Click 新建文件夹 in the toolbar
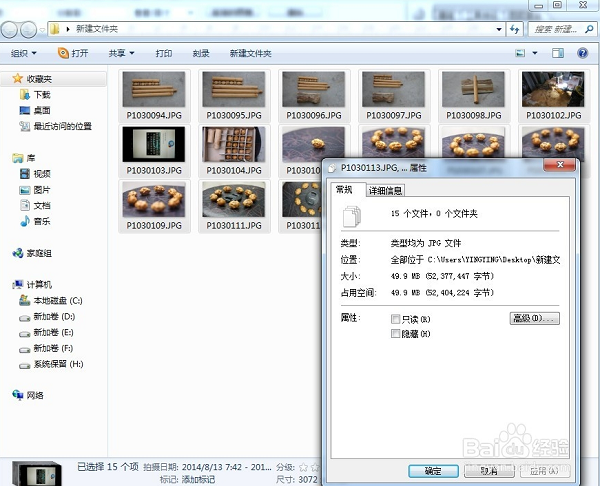The image size is (600, 486). pyautogui.click(x=250, y=53)
